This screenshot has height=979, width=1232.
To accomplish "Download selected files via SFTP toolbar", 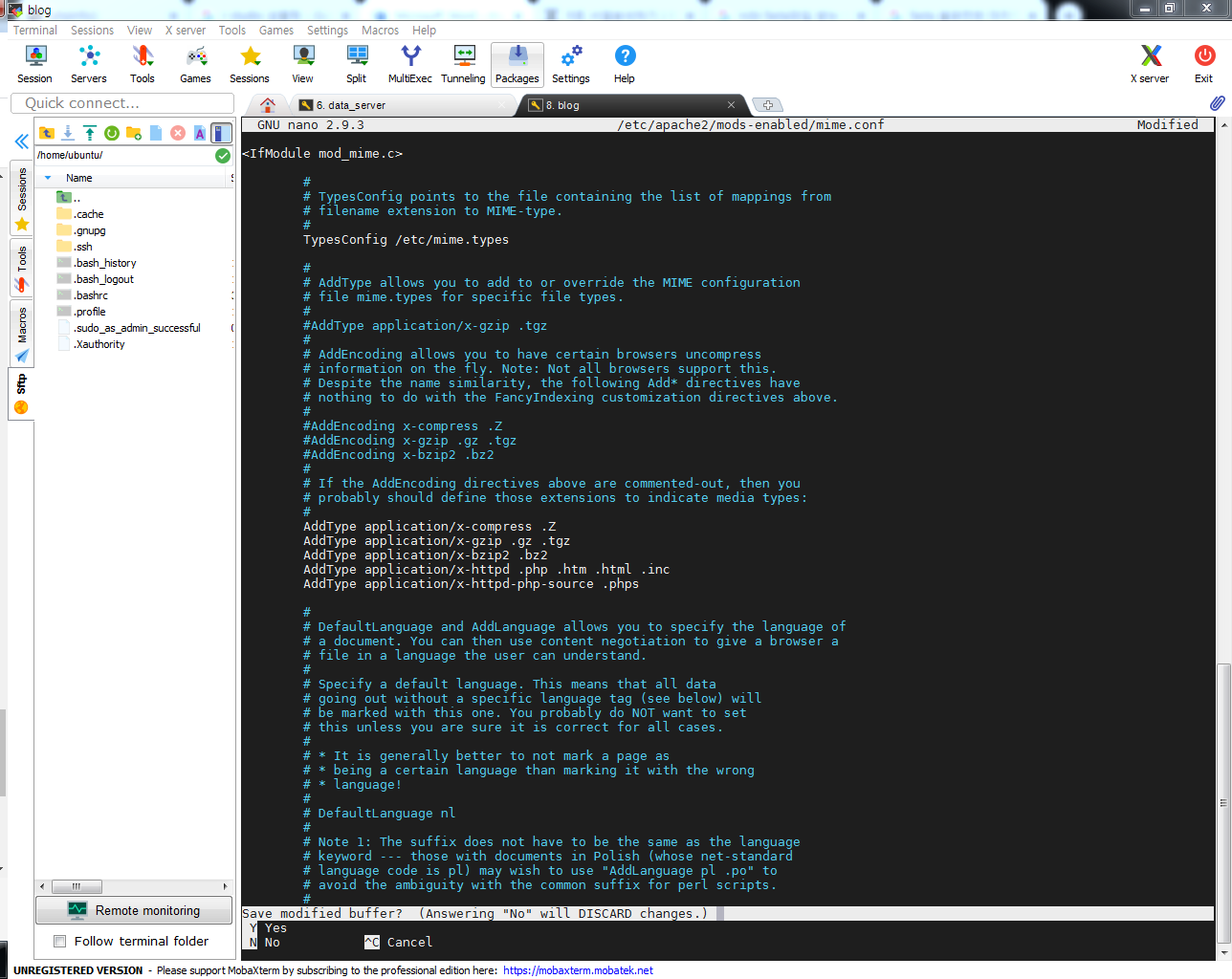I will (68, 133).
